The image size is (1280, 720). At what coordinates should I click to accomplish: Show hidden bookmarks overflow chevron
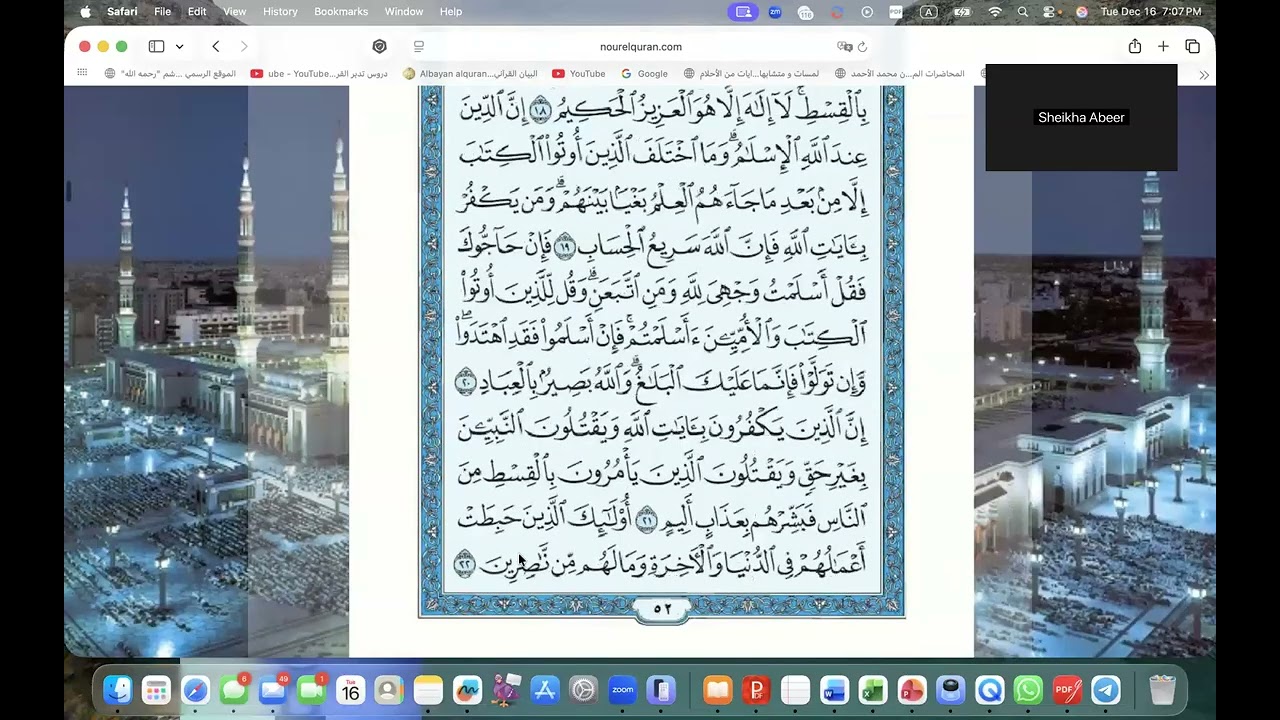point(1204,74)
